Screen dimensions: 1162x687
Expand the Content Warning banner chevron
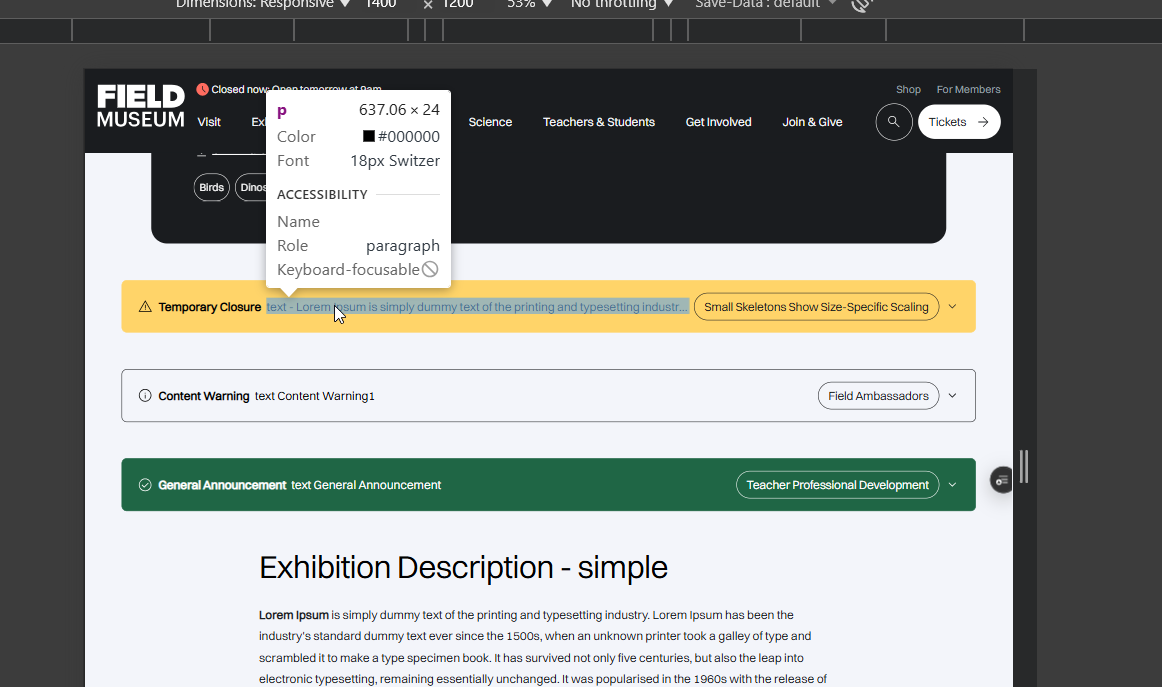953,396
